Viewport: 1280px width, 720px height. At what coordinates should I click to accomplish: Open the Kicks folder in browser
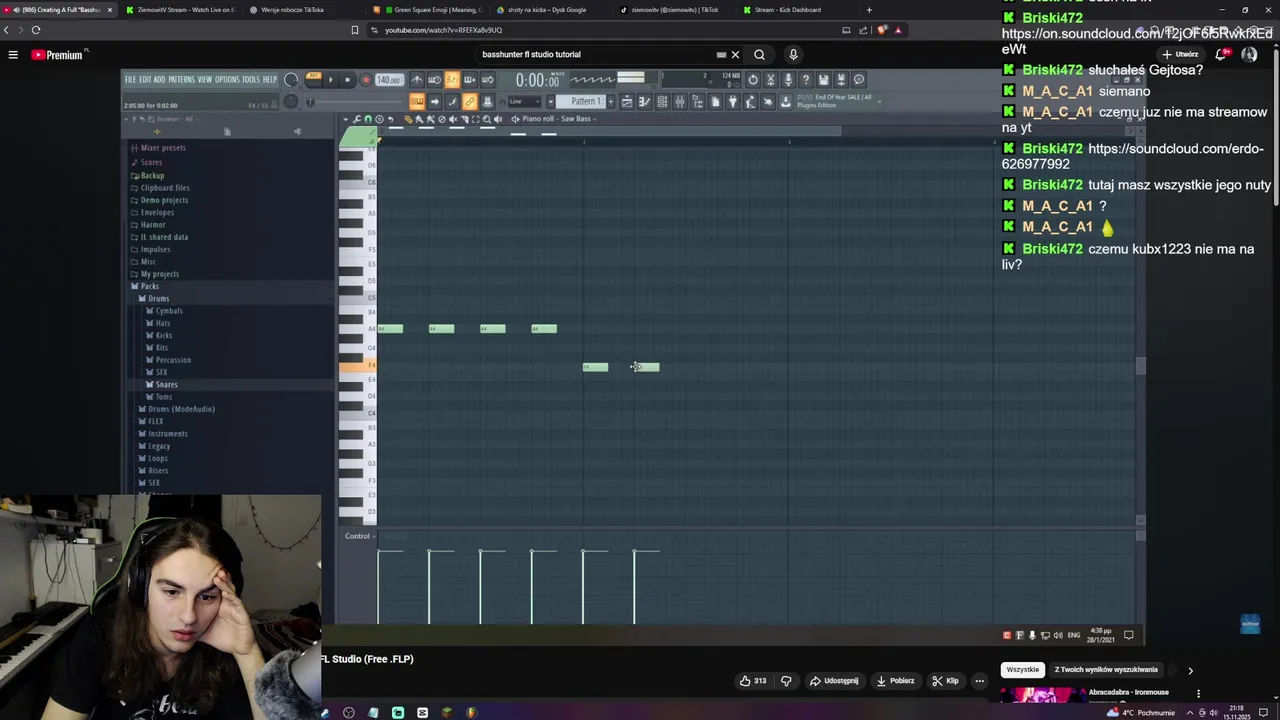(164, 335)
